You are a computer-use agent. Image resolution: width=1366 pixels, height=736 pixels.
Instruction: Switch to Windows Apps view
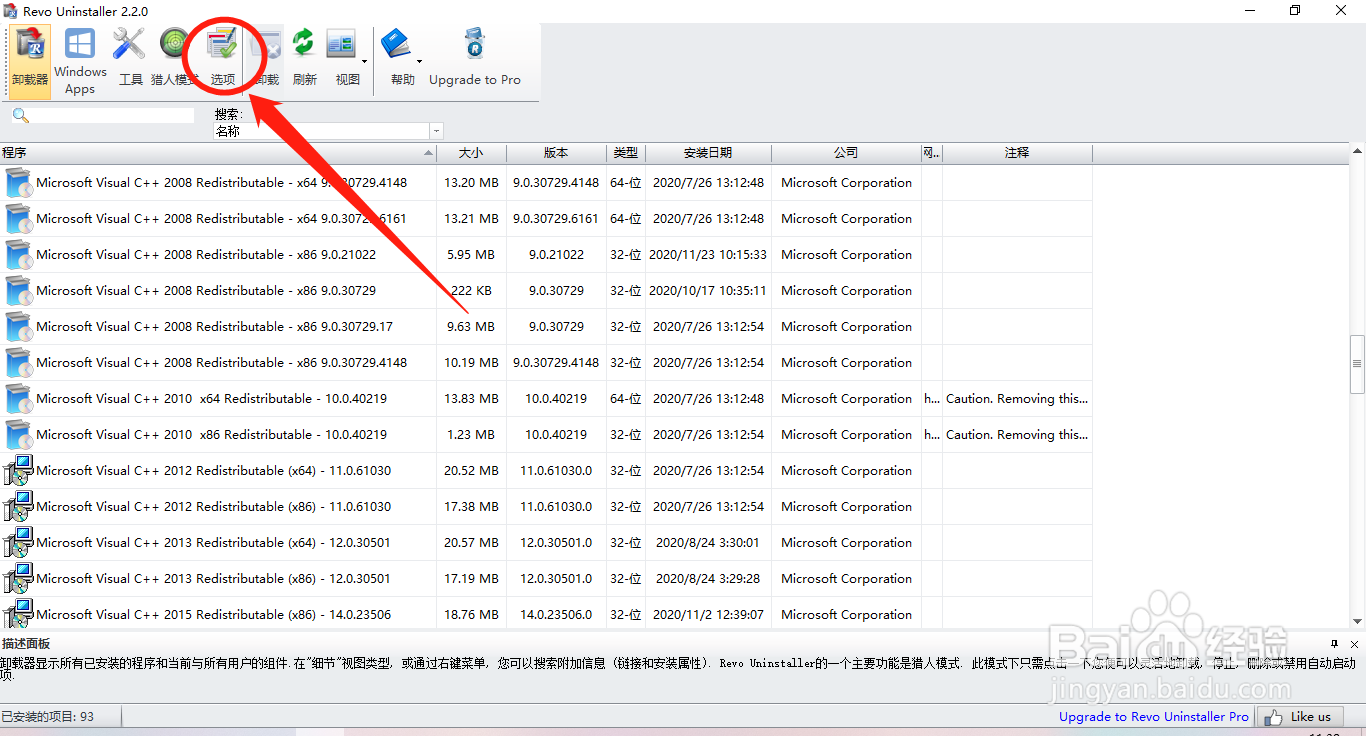pyautogui.click(x=80, y=61)
